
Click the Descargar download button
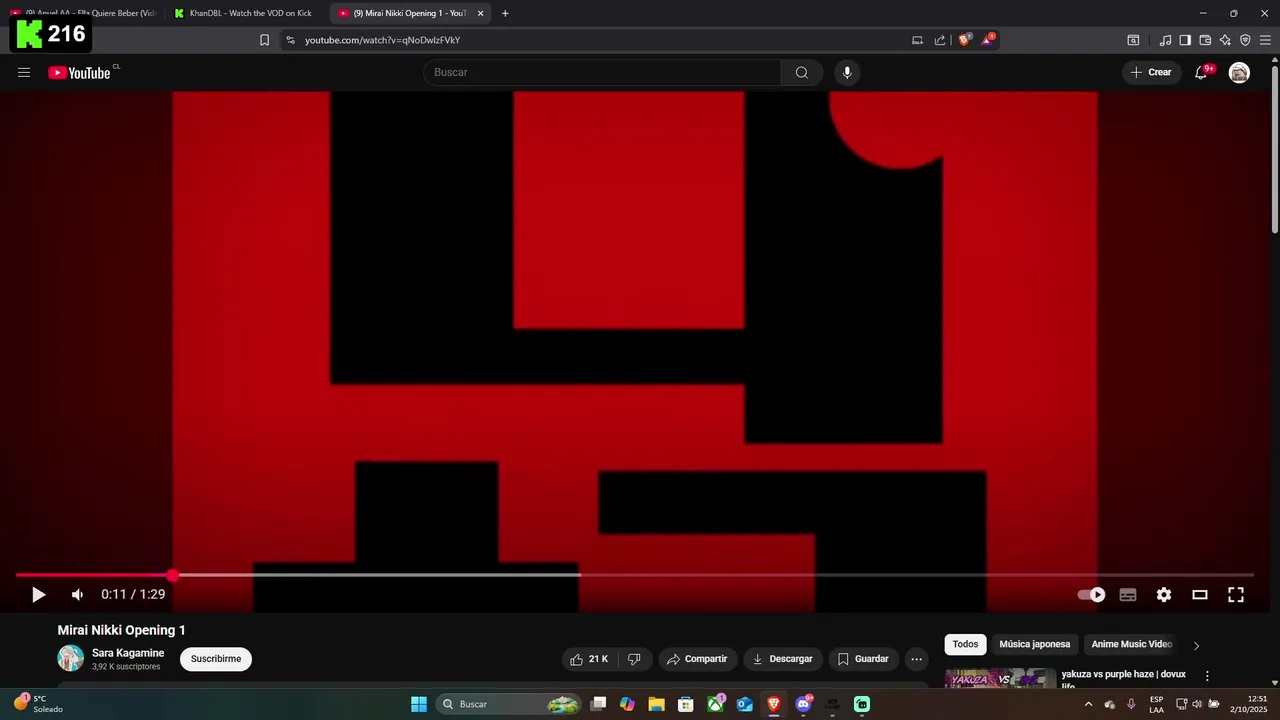click(782, 659)
